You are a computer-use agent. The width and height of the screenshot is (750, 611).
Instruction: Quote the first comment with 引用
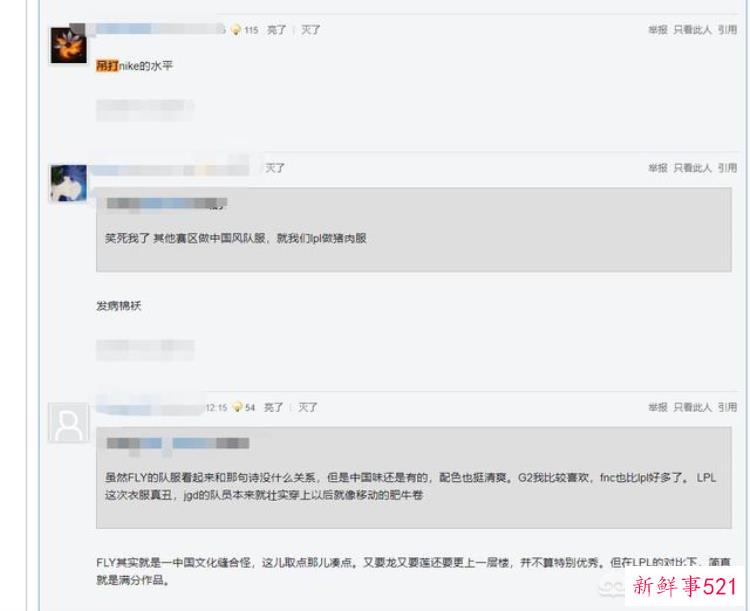[x=727, y=30]
